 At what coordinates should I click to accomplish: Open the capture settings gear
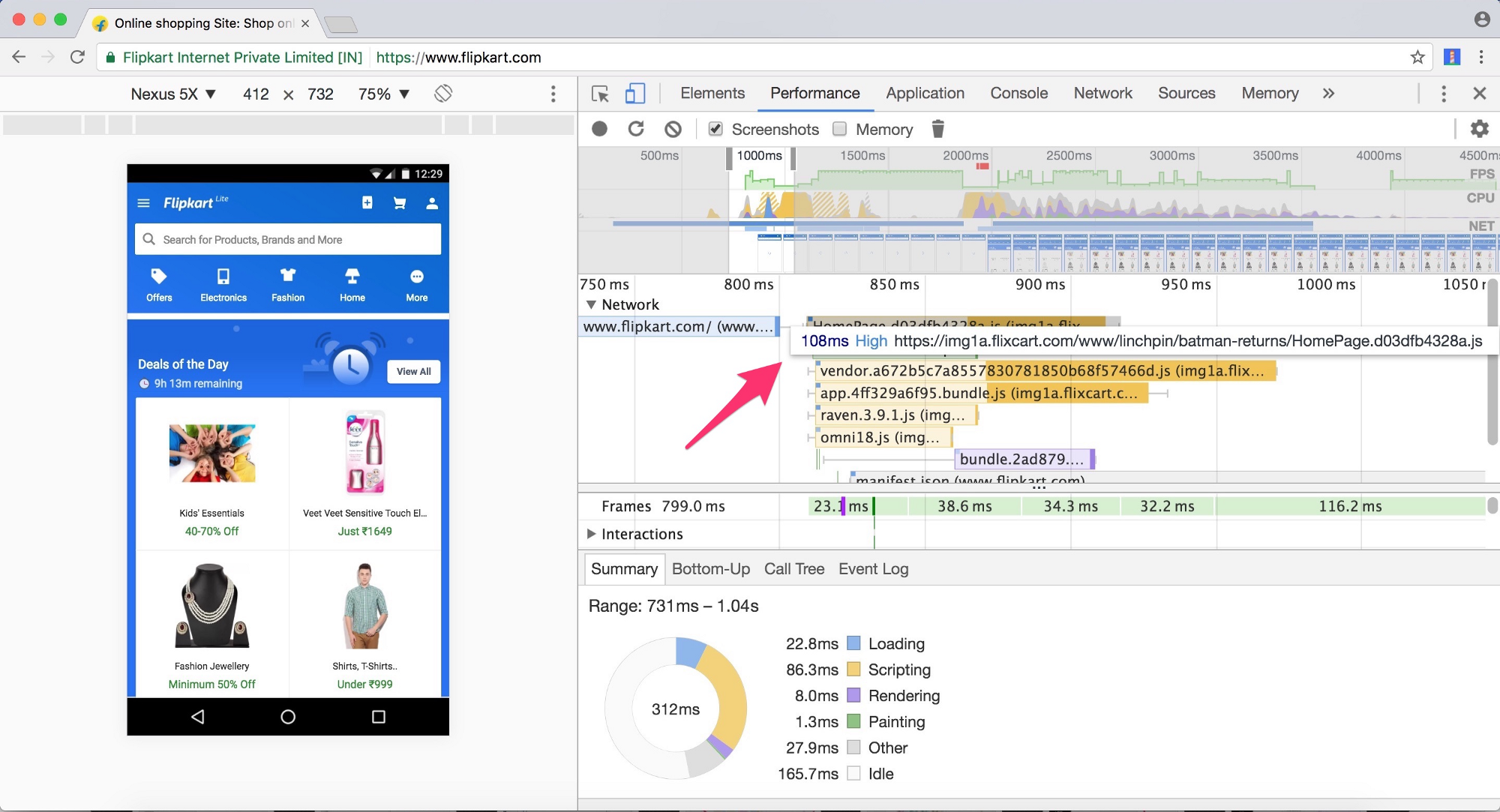[1479, 129]
